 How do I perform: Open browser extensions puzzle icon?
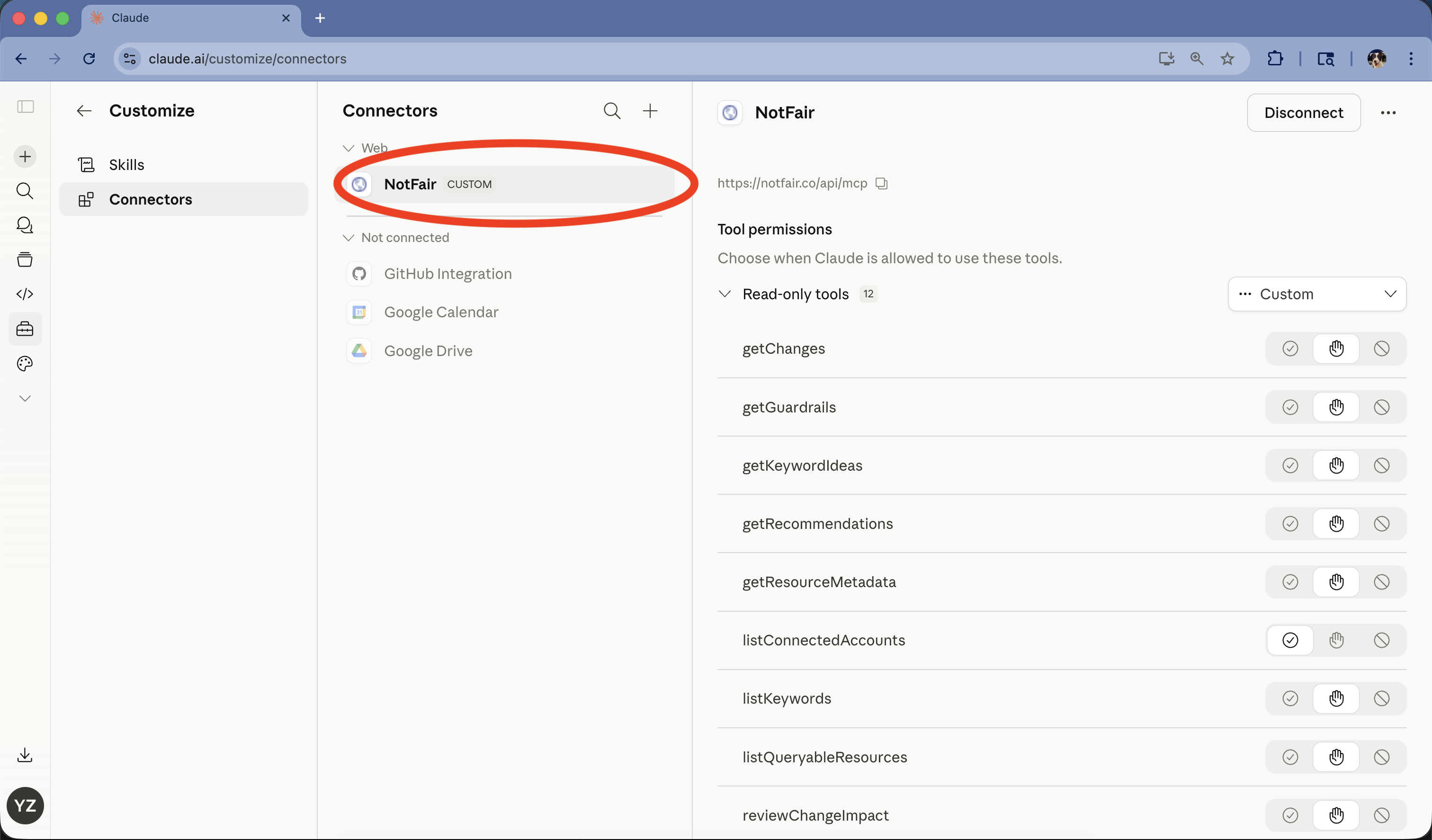(1275, 59)
